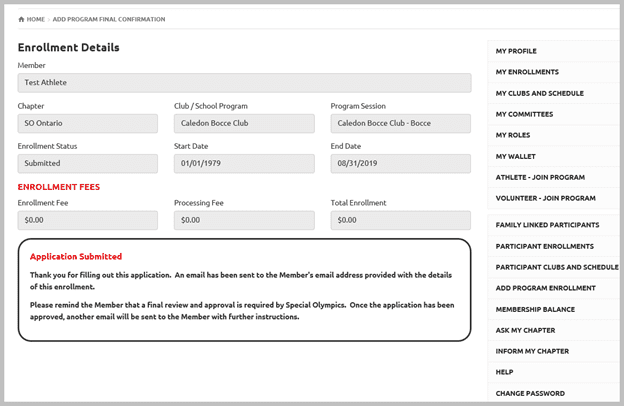Click the Processing Fee field
The height and width of the screenshot is (406, 624).
[244, 221]
